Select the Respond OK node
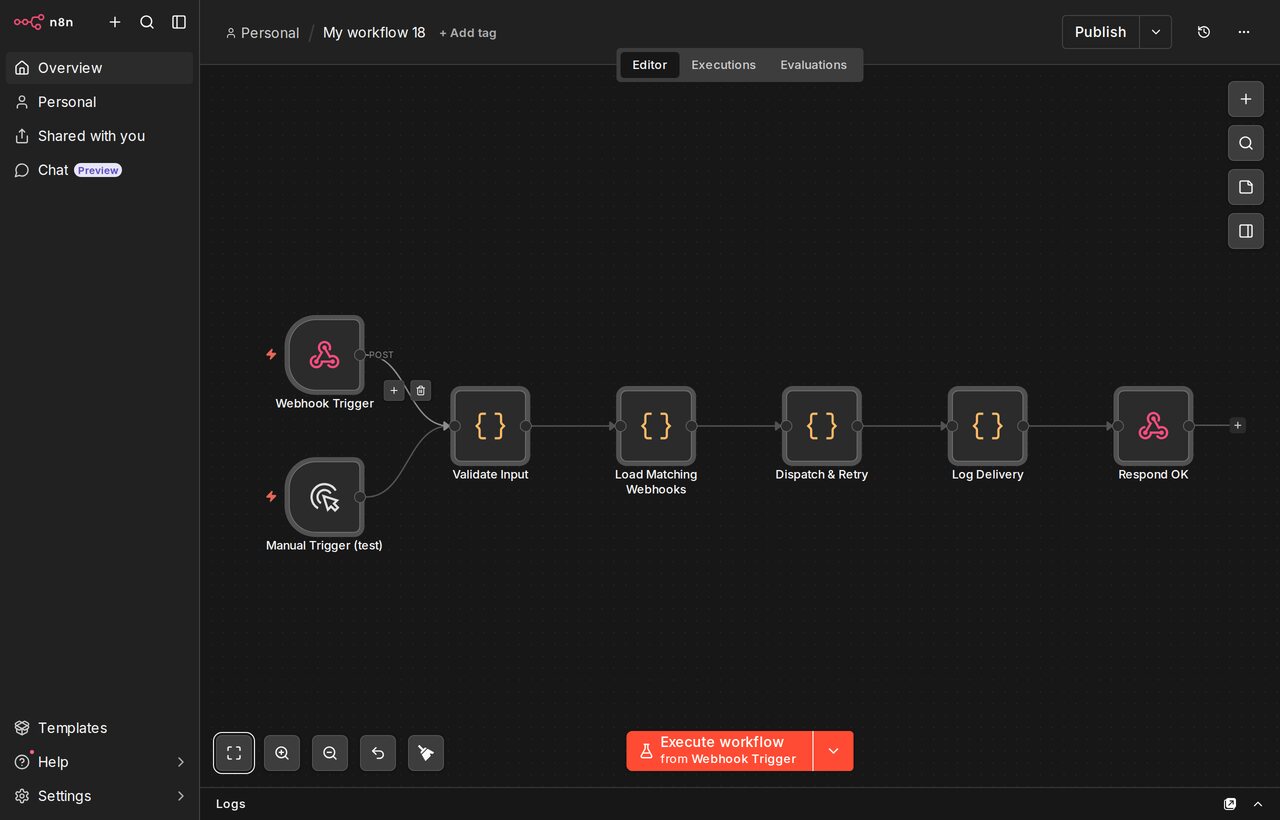Screen dimensions: 1280x820 coord(1153,426)
